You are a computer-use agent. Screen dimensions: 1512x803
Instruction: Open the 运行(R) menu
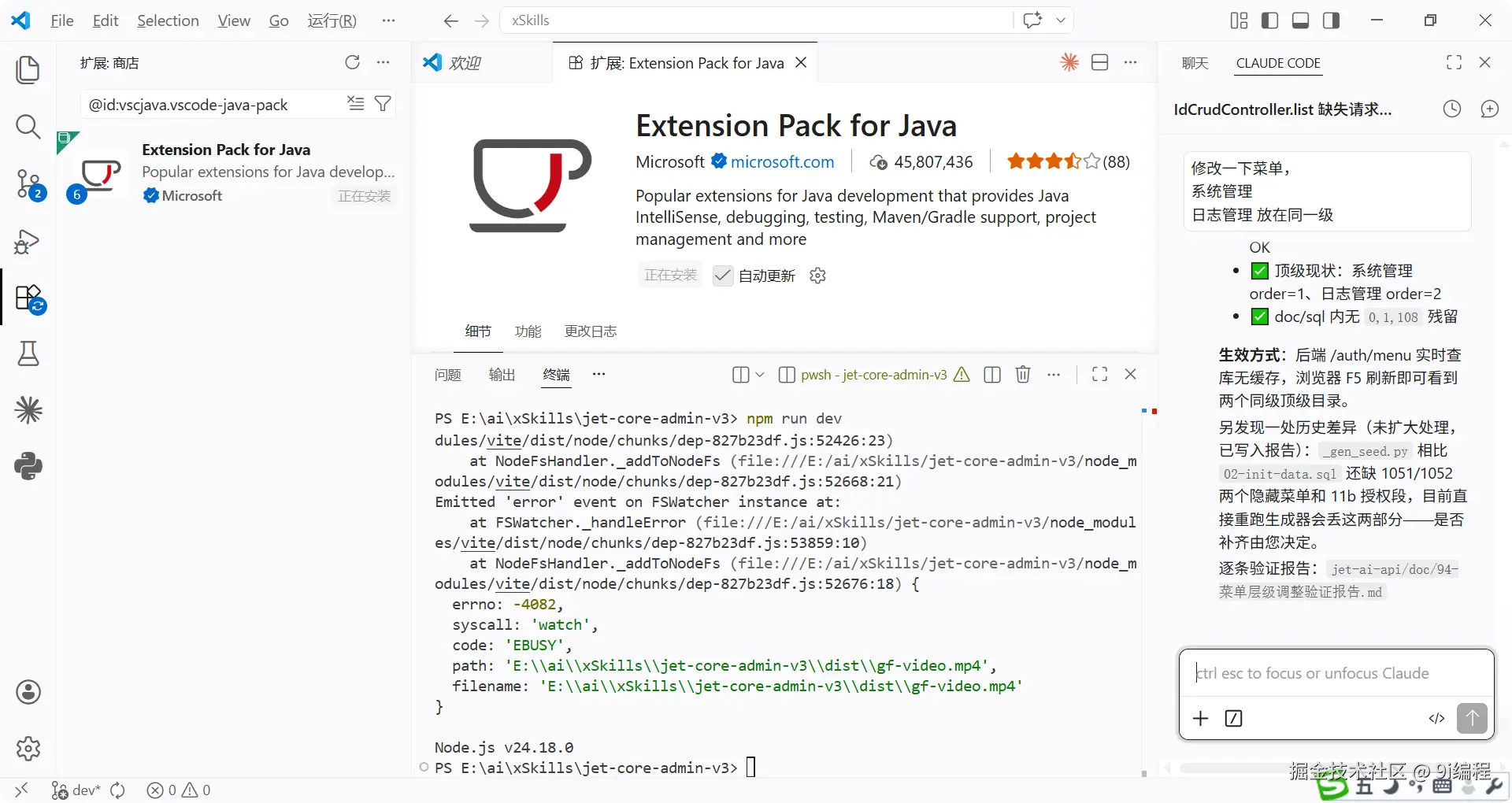332,20
